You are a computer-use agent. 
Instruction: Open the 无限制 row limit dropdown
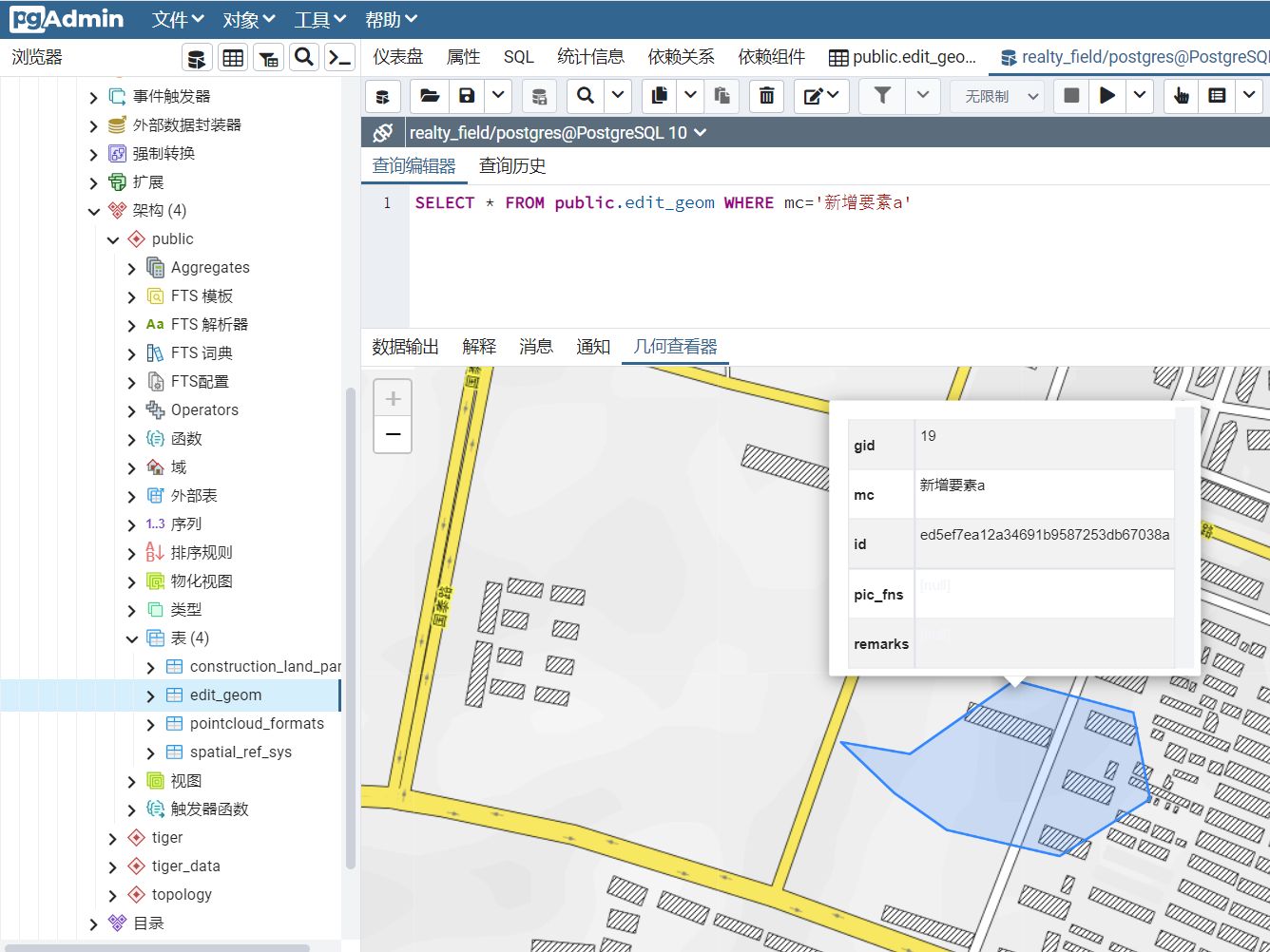(x=997, y=96)
